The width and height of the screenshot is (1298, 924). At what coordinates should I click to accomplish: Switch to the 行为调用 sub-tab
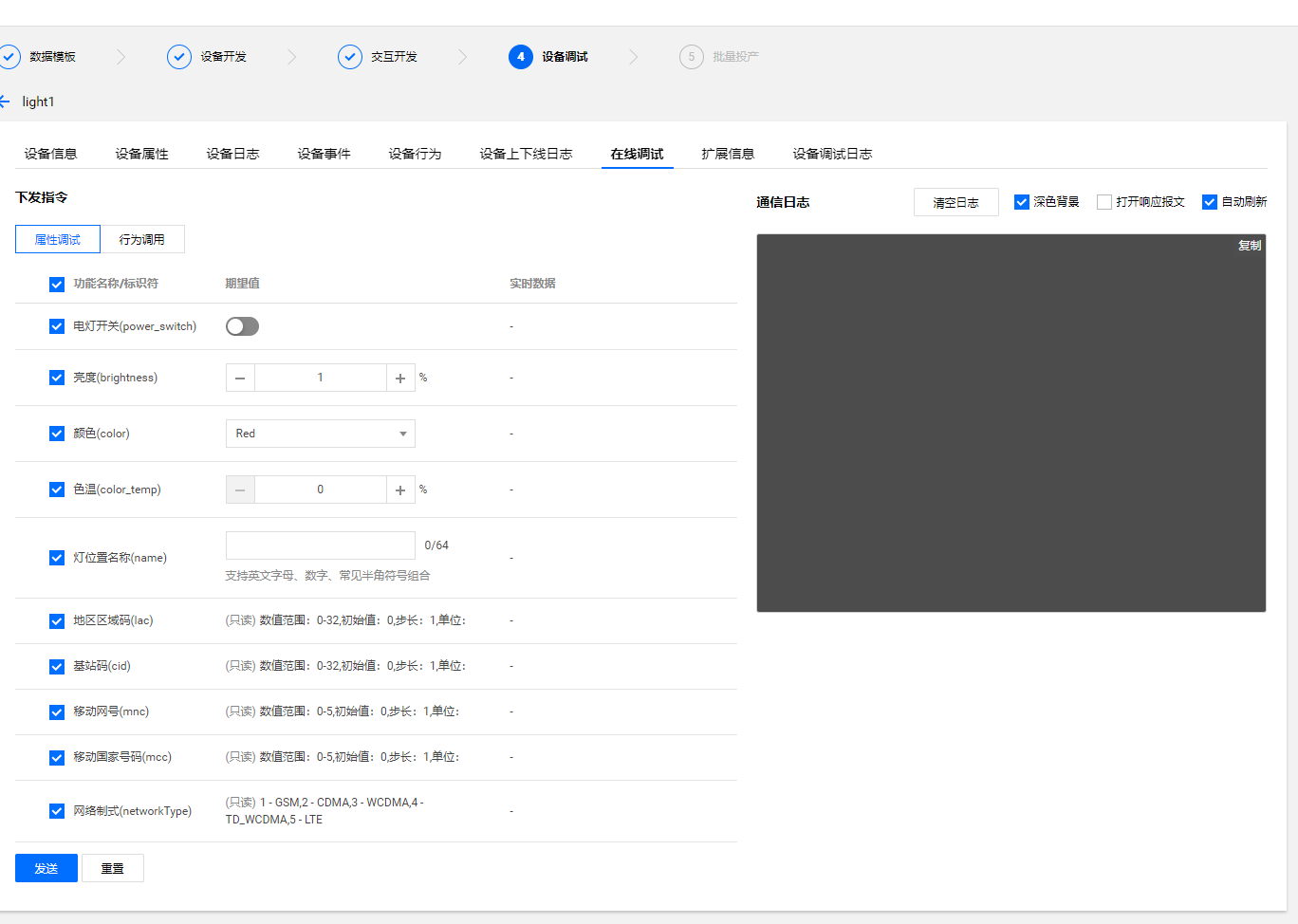point(142,239)
